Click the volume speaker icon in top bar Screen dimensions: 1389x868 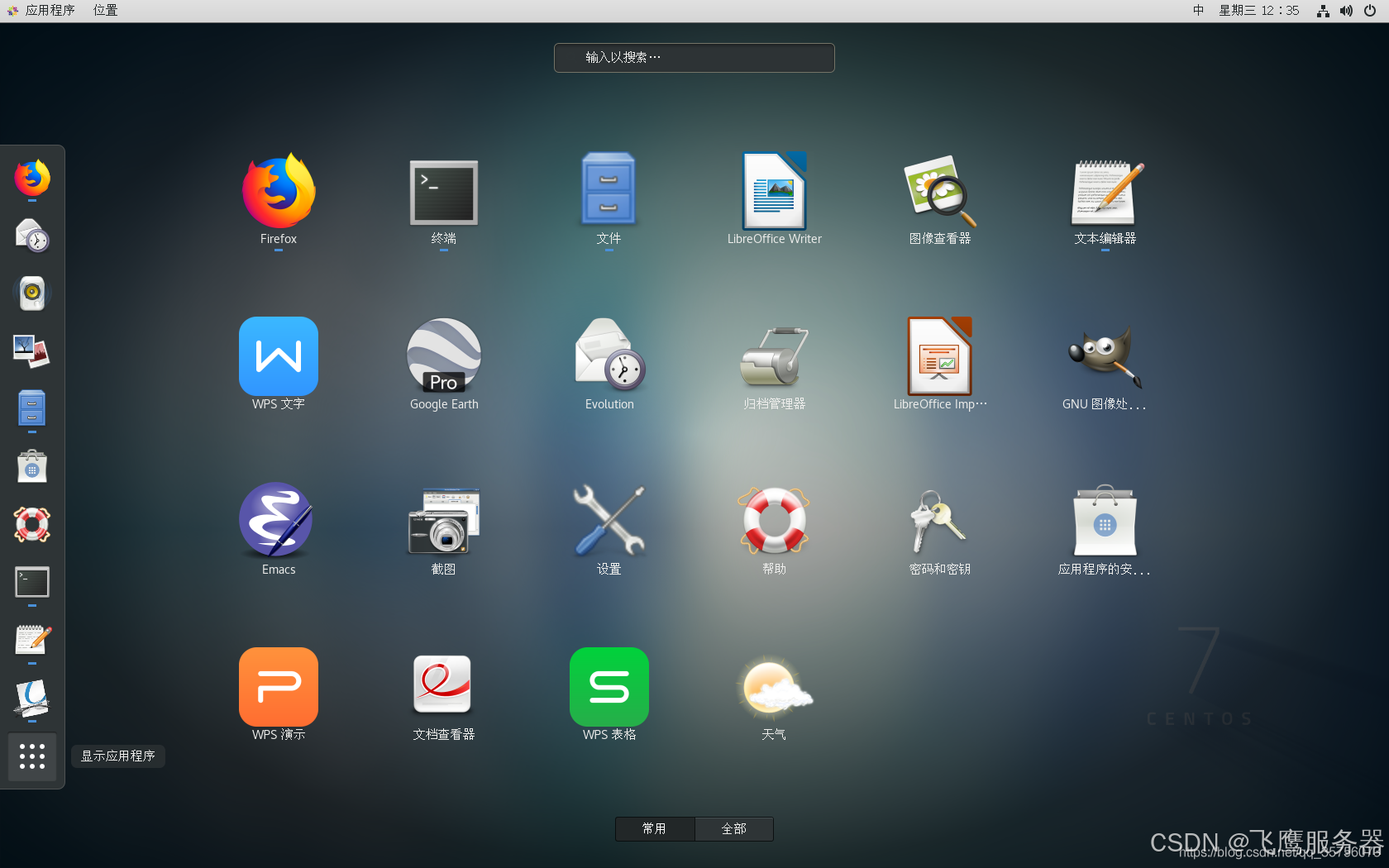[x=1346, y=11]
